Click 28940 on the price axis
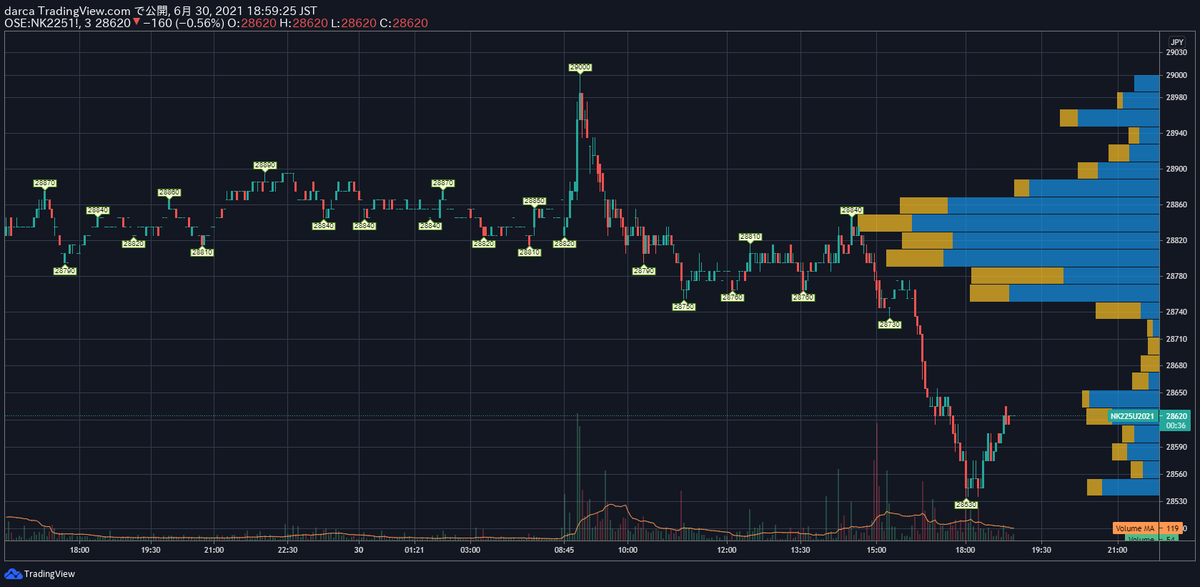 (x=1176, y=133)
